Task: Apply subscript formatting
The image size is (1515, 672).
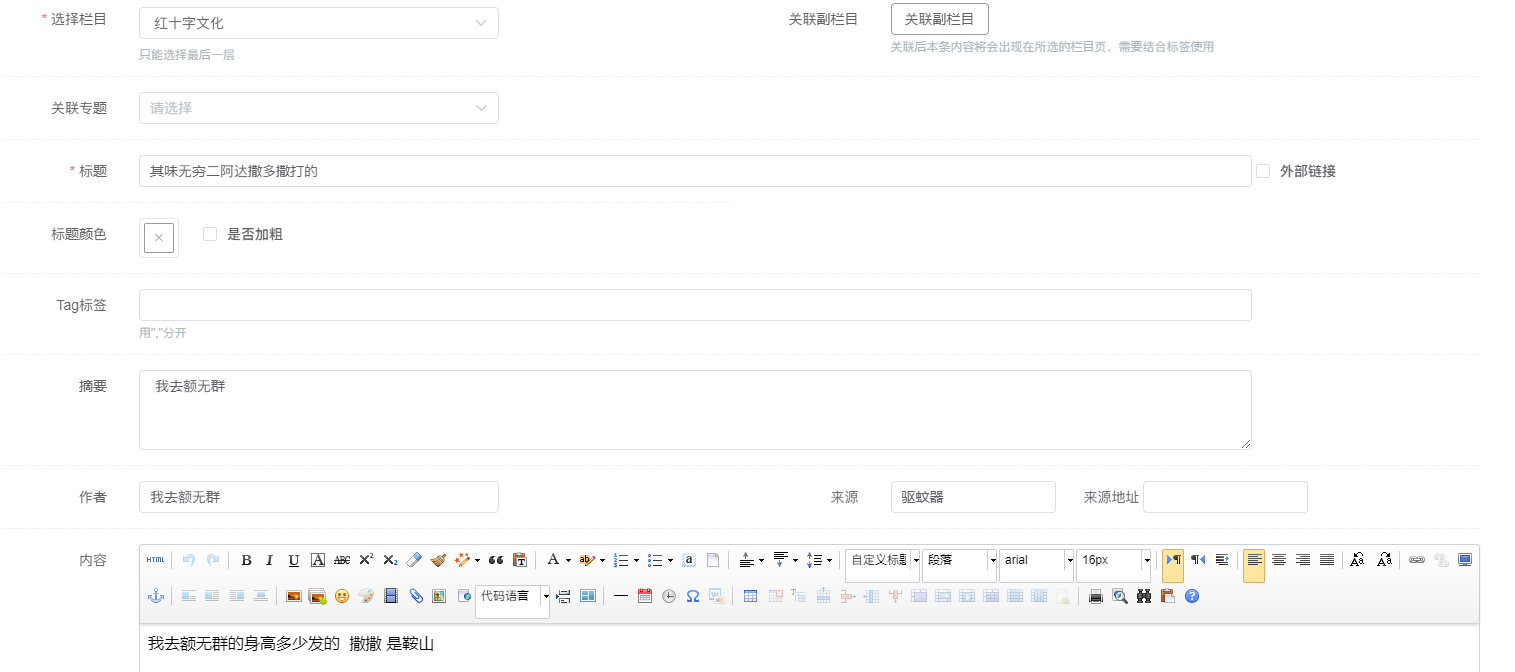Action: [390, 560]
